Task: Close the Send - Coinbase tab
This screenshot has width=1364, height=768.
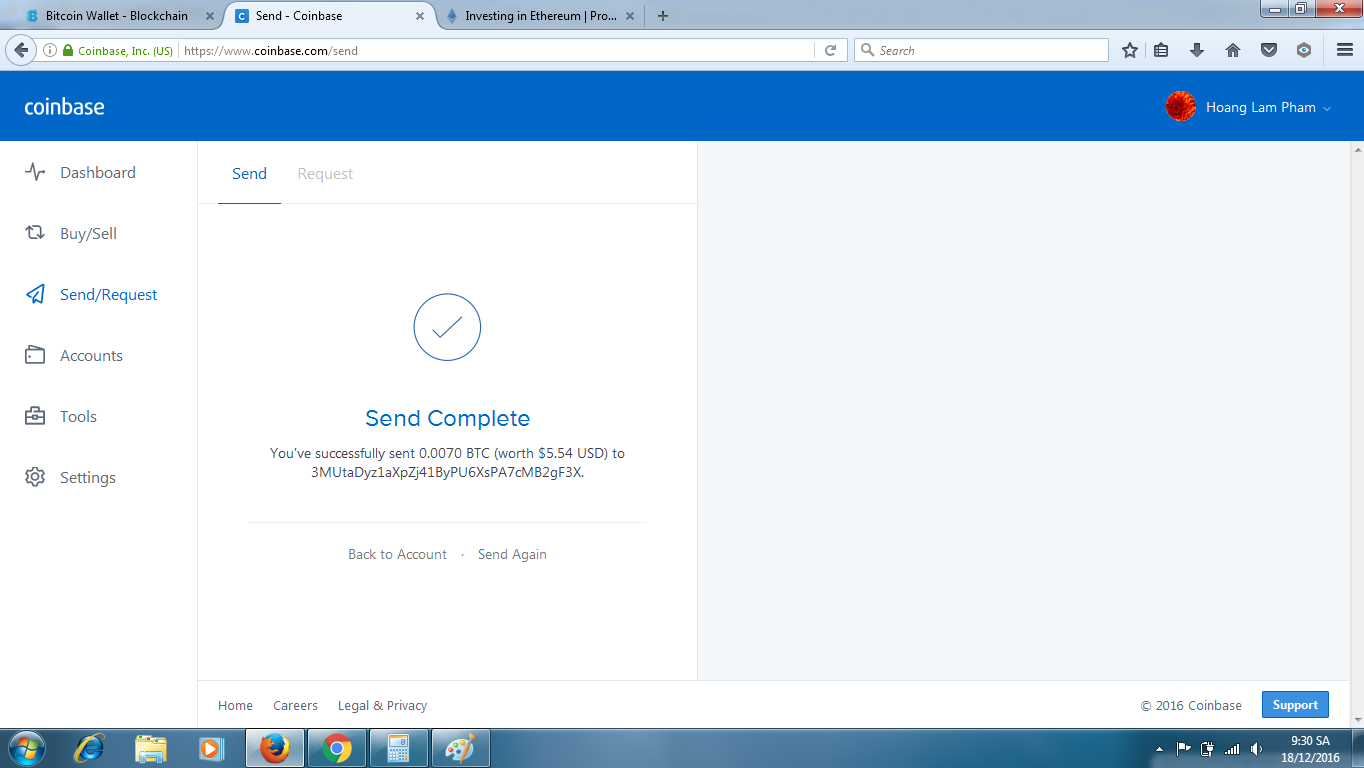Action: tap(420, 16)
